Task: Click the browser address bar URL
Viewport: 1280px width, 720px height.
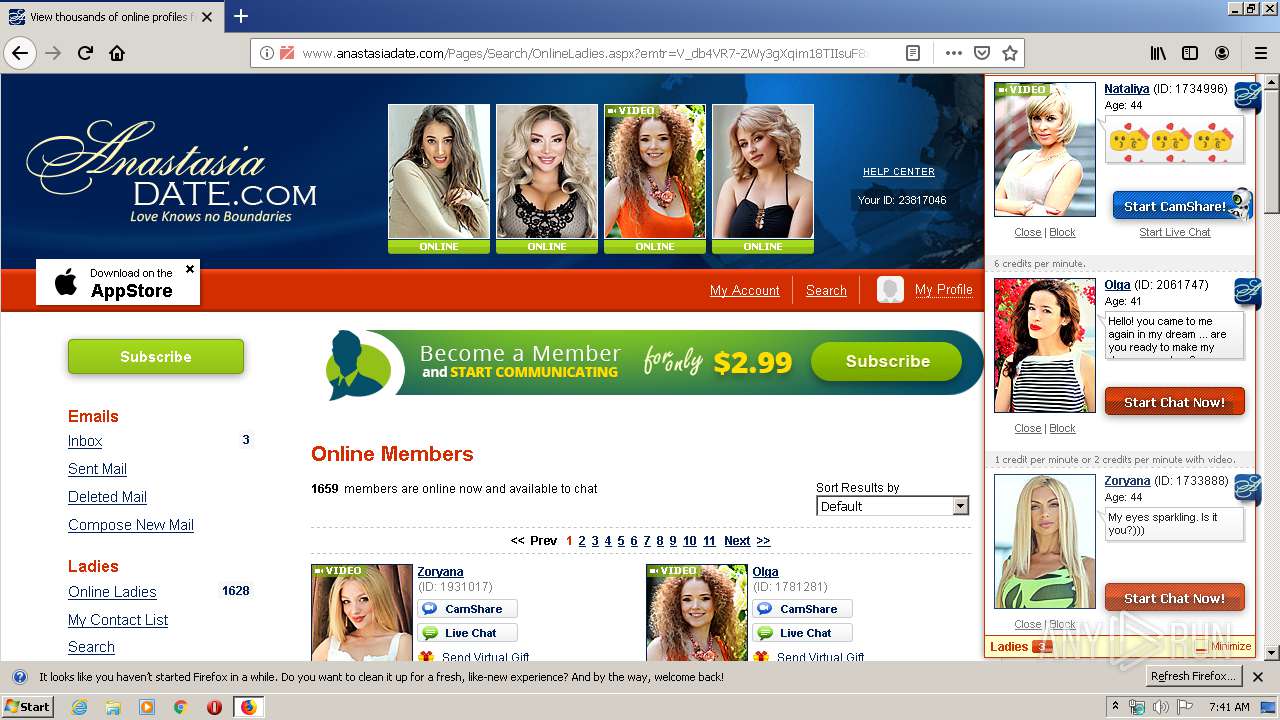Action: tap(584, 53)
